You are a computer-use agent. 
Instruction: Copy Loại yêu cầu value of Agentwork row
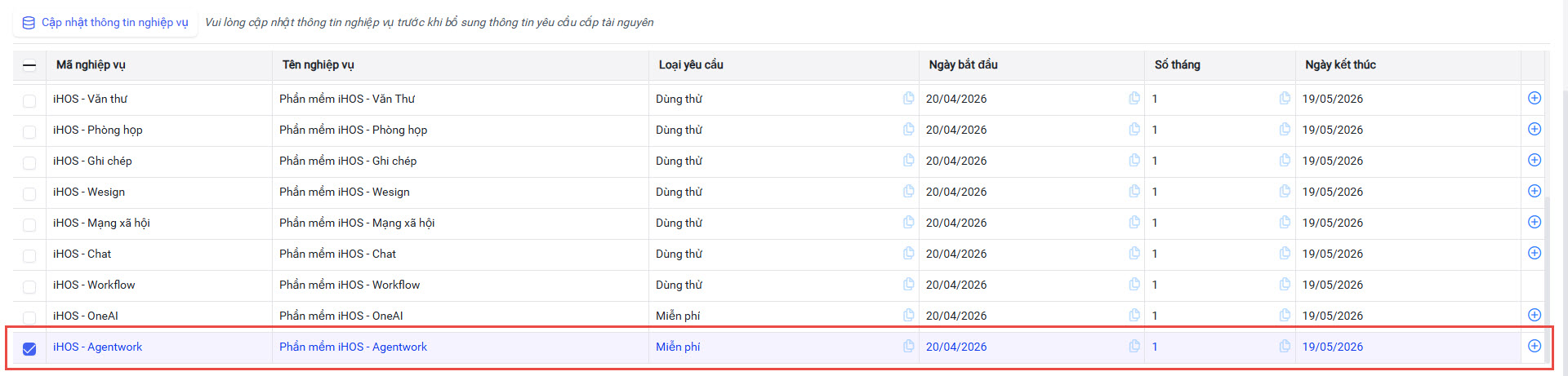pyautogui.click(x=908, y=346)
